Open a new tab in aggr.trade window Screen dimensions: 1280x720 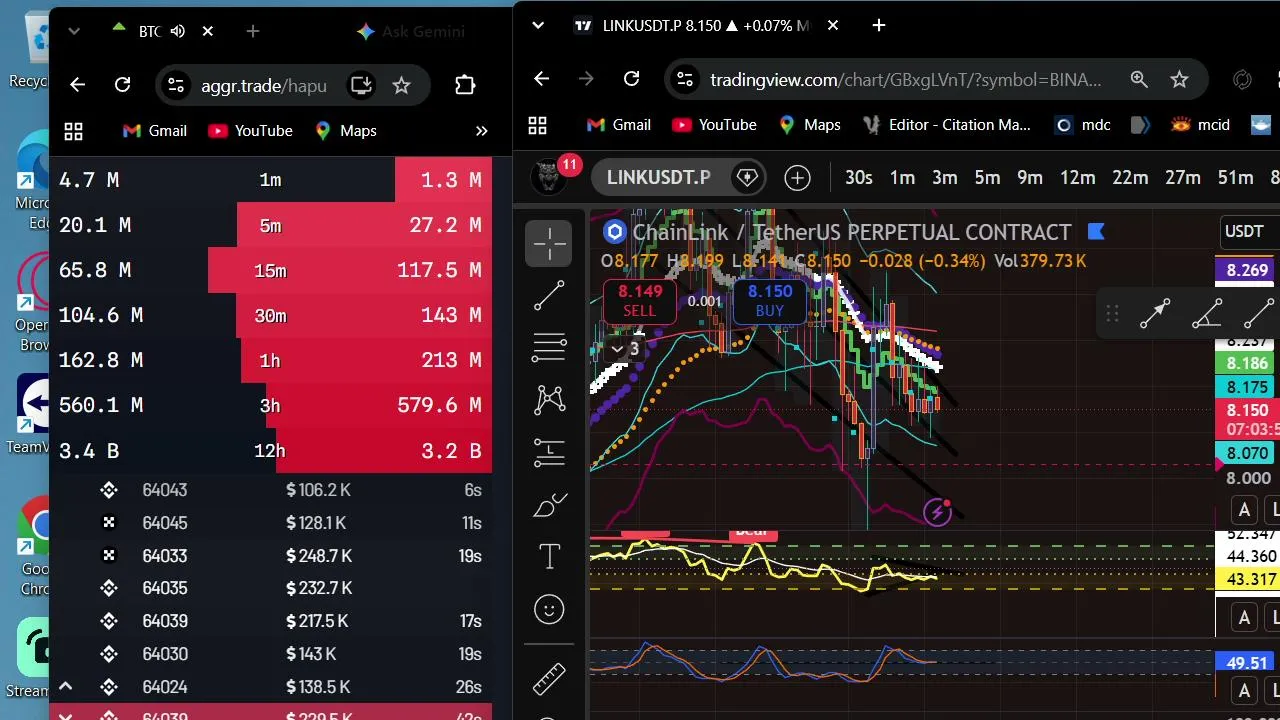(x=252, y=31)
